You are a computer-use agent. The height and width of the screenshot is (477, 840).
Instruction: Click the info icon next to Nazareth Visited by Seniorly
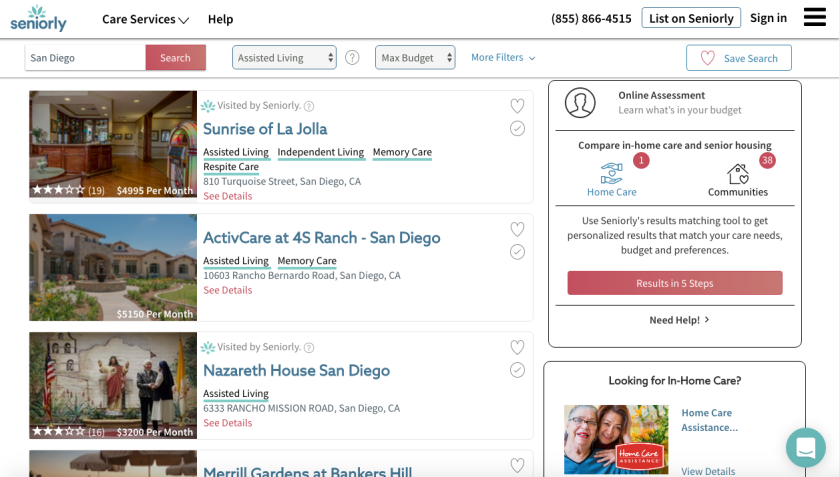[x=309, y=348]
